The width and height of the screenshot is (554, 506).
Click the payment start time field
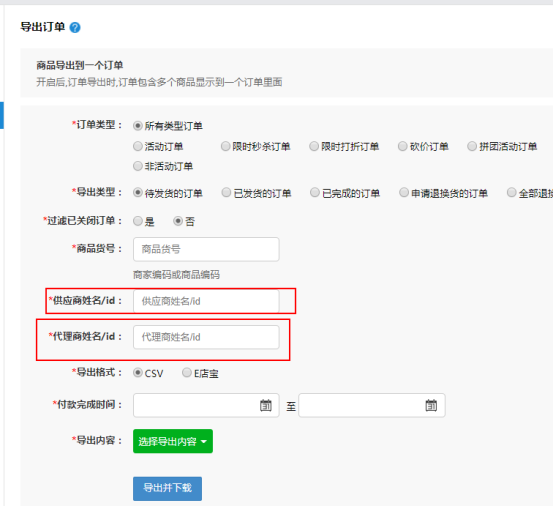(206, 405)
